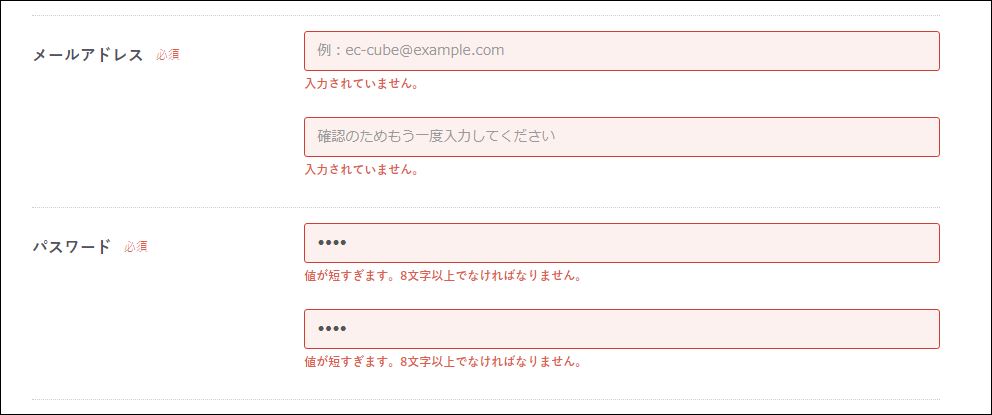The width and height of the screenshot is (992, 415).
Task: Click the 入力されていません error under first email field
Action: point(361,84)
